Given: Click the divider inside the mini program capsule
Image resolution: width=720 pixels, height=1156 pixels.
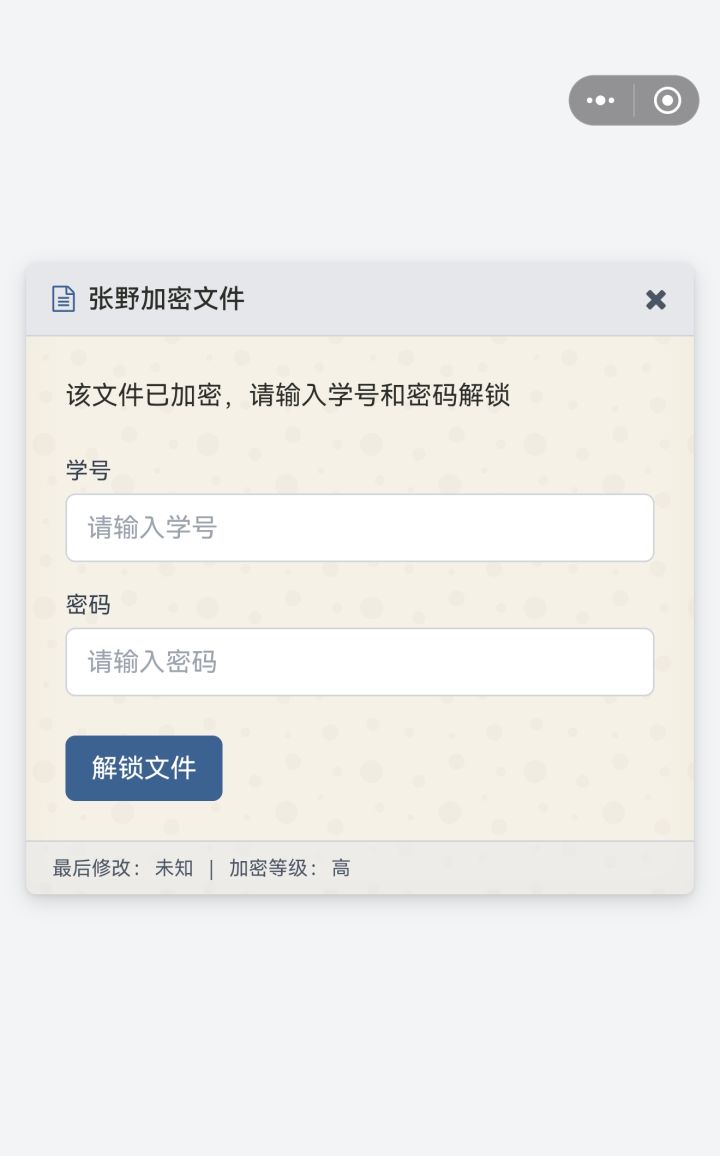Looking at the screenshot, I should pos(634,100).
